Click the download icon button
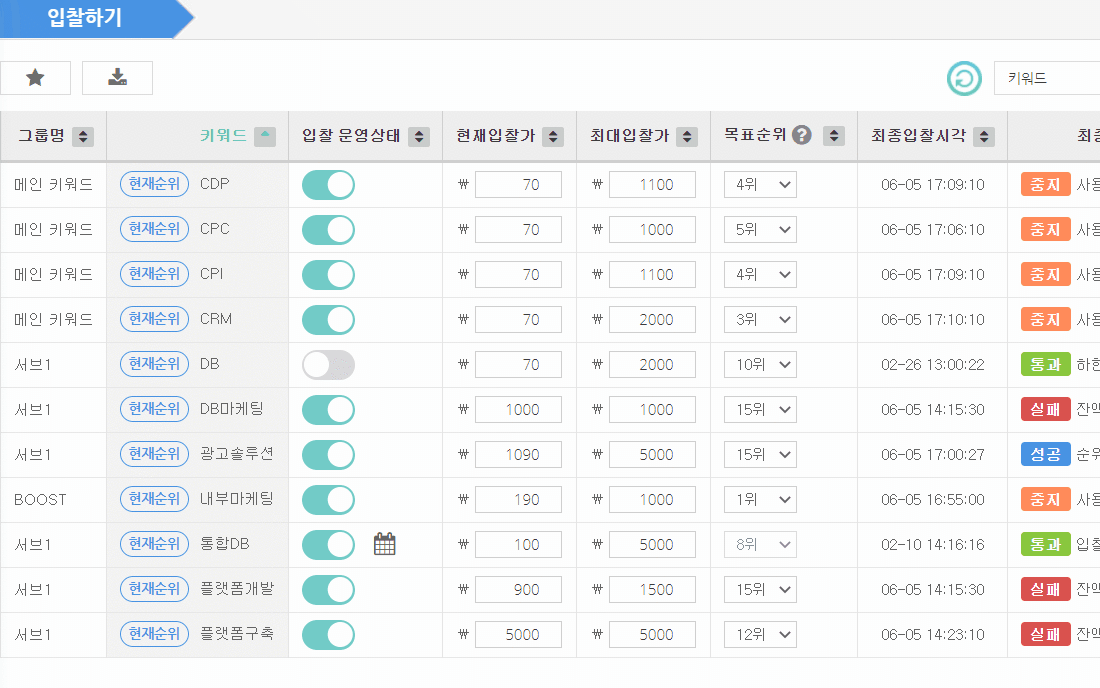The width and height of the screenshot is (1100, 688). pyautogui.click(x=117, y=78)
